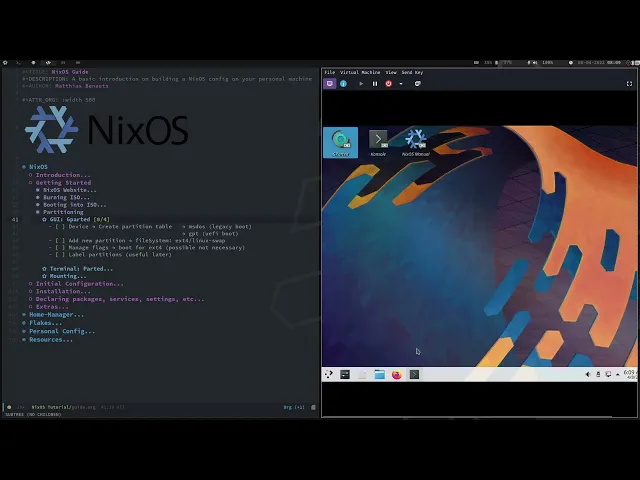The height and width of the screenshot is (480, 640).
Task: Expand hidden tray icons arrow in VM taskbar
Action: [x=618, y=374]
